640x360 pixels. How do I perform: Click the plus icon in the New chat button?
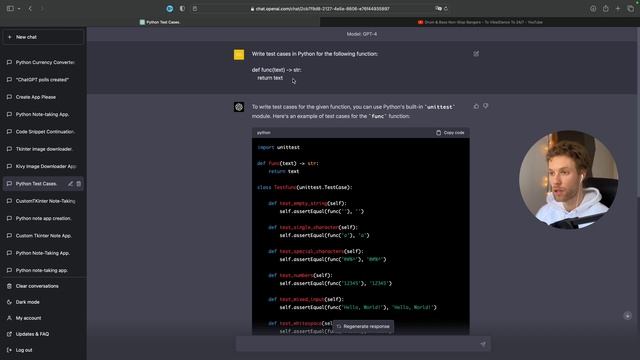point(9,37)
